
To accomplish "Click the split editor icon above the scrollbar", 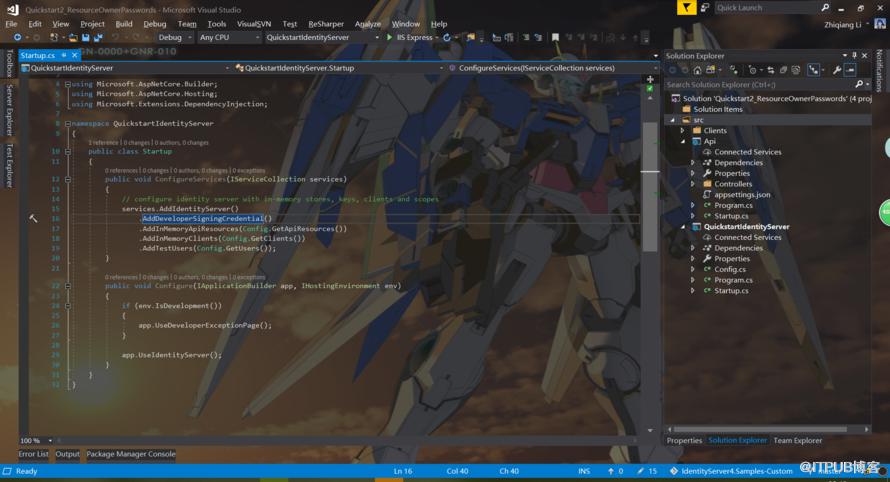I will (x=650, y=79).
